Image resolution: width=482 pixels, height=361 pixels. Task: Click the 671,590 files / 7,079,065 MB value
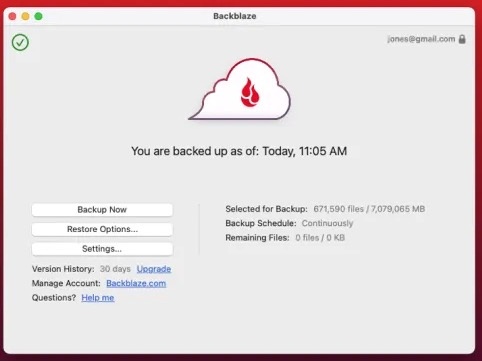point(369,209)
